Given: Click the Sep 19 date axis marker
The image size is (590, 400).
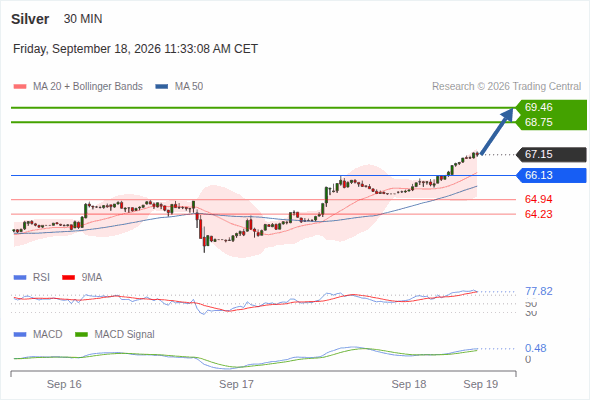Looking at the screenshot, I should 481,384.
